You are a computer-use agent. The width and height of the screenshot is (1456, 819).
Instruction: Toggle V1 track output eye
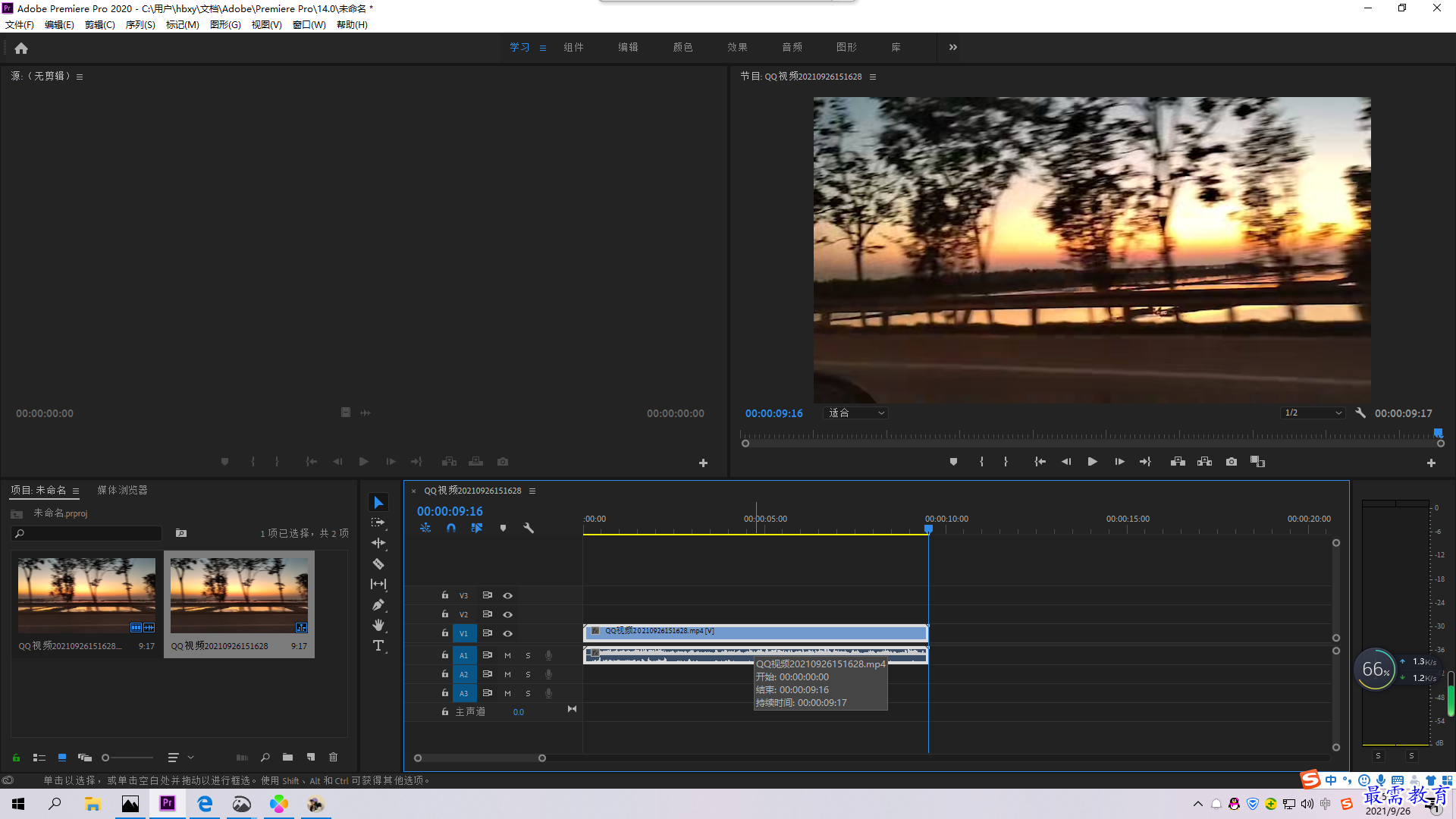pos(507,634)
